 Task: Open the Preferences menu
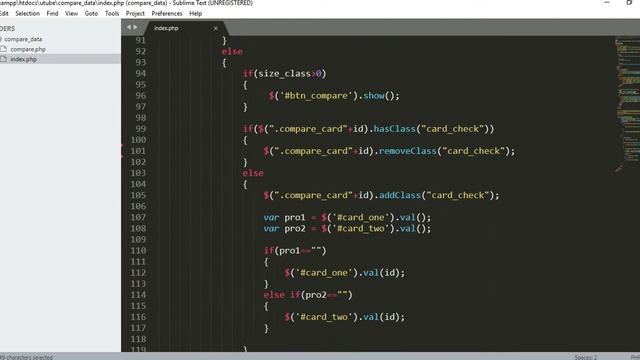tap(167, 13)
